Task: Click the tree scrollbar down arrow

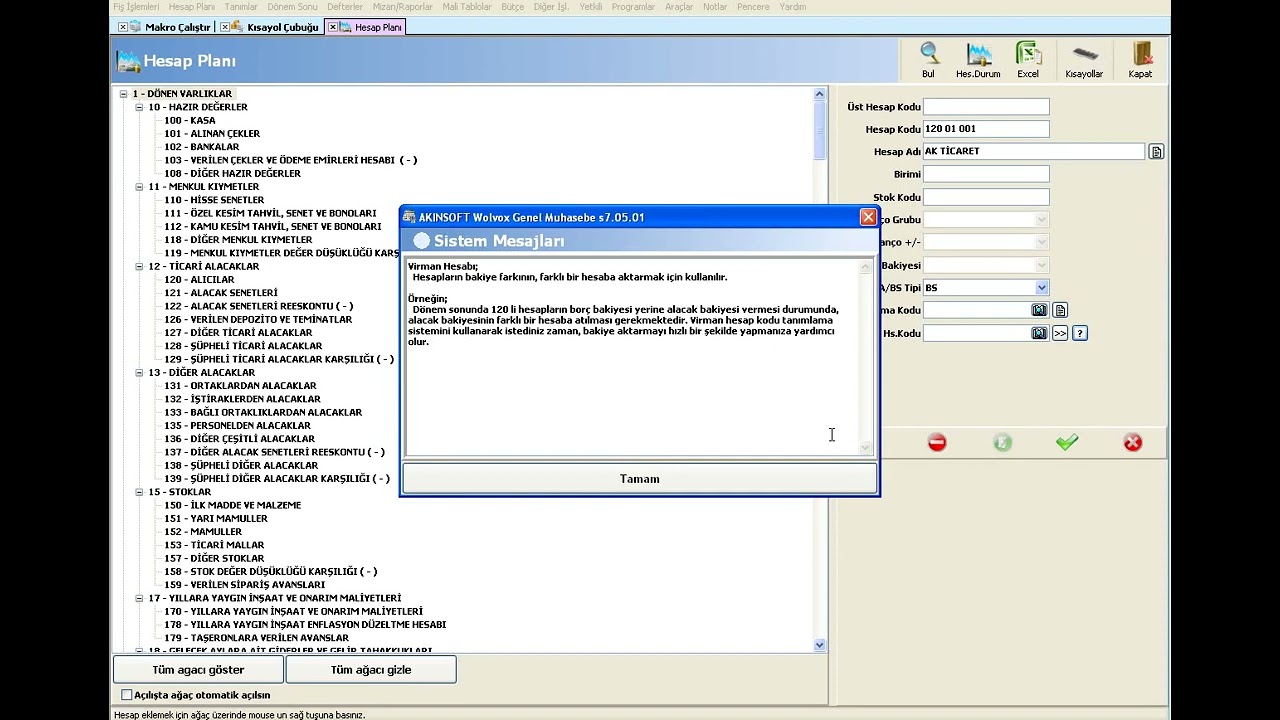Action: [820, 645]
